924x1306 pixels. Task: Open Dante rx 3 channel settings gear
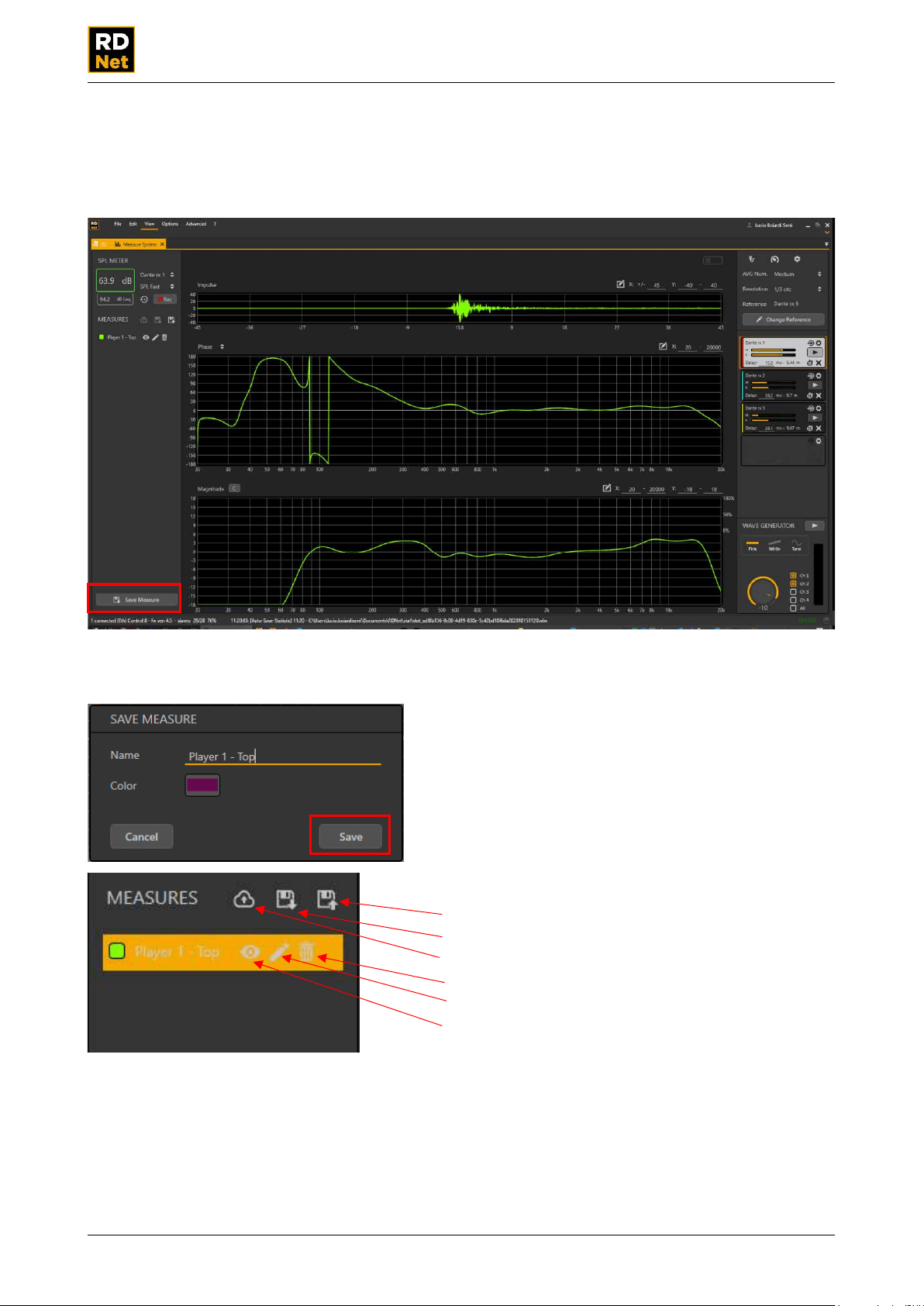[819, 408]
